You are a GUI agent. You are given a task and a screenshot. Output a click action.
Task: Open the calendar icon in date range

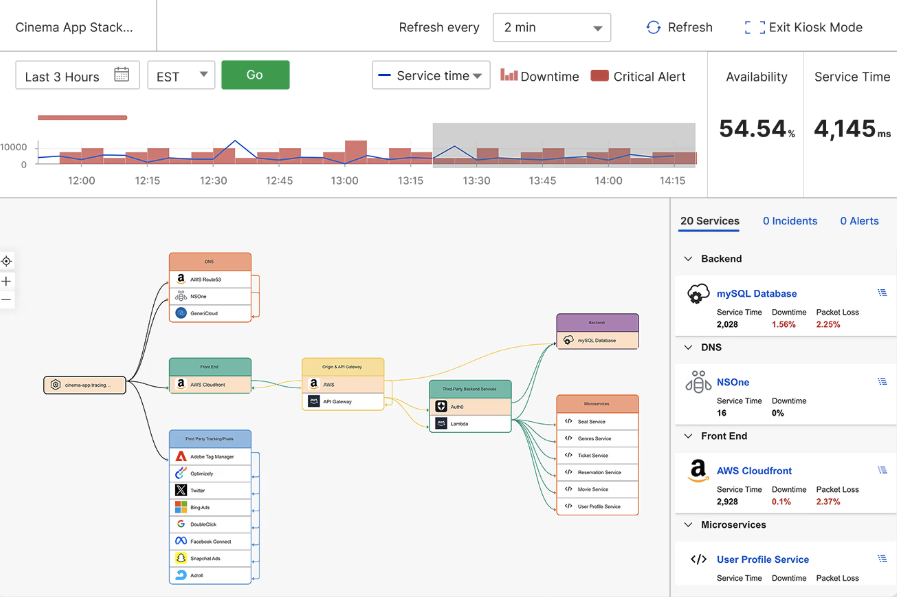point(121,75)
